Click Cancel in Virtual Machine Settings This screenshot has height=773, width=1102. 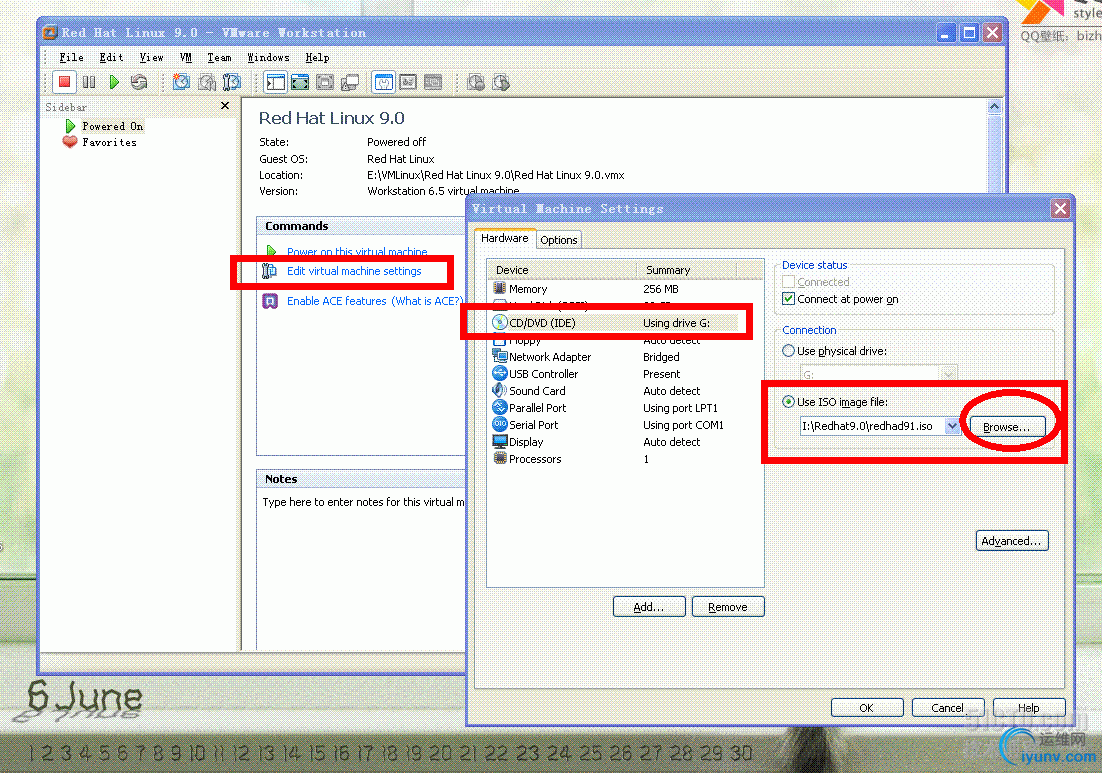point(947,708)
